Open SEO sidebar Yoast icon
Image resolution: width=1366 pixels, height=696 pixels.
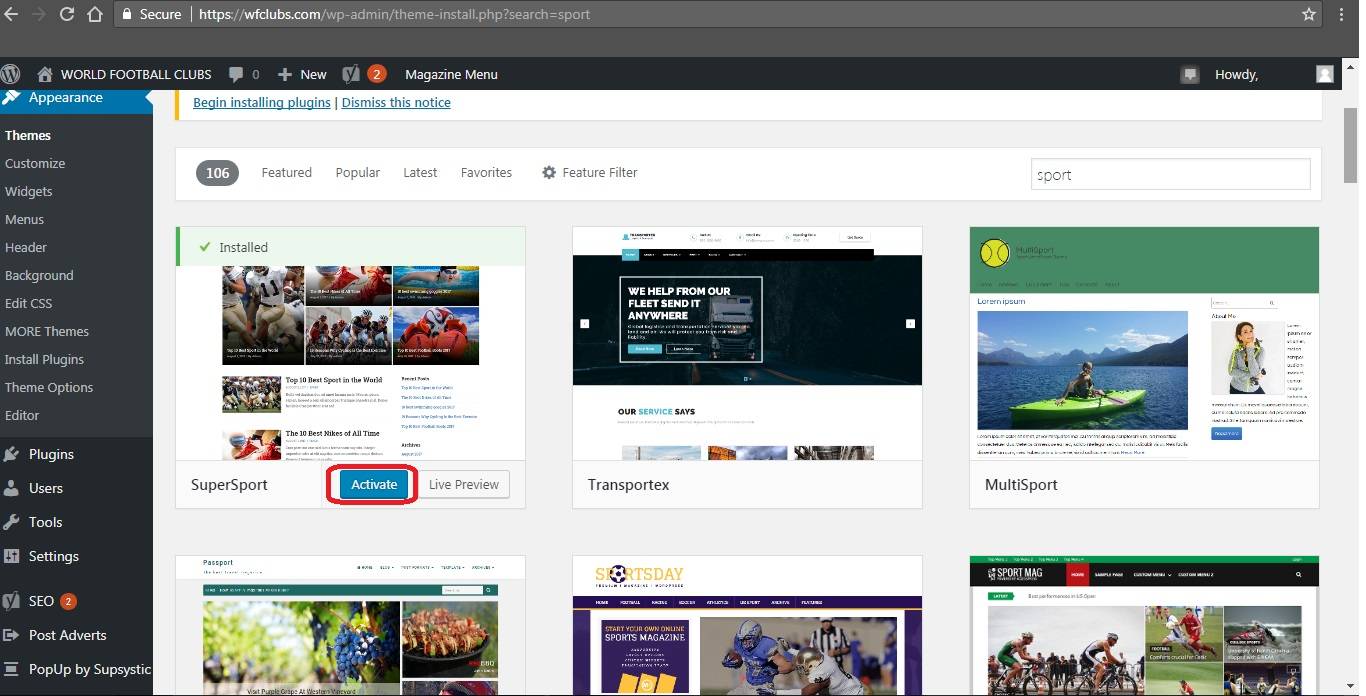click(x=11, y=601)
